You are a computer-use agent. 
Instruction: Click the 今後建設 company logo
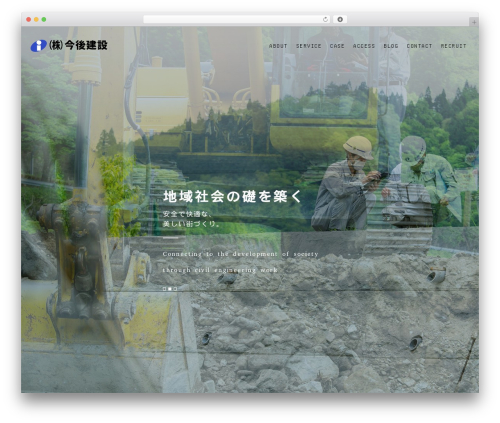[x=69, y=45]
